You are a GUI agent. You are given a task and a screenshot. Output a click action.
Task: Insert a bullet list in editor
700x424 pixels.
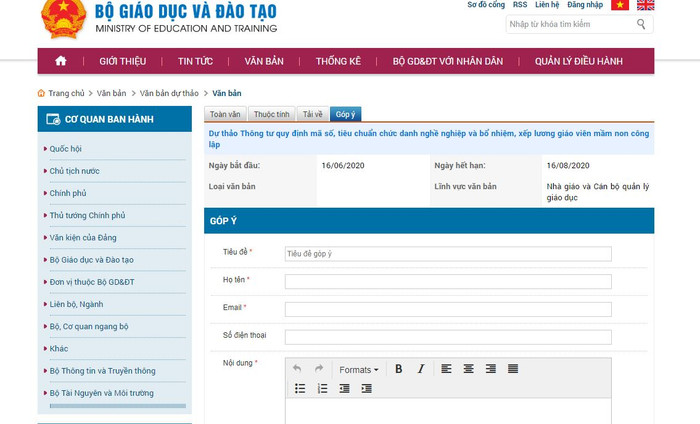[299, 388]
